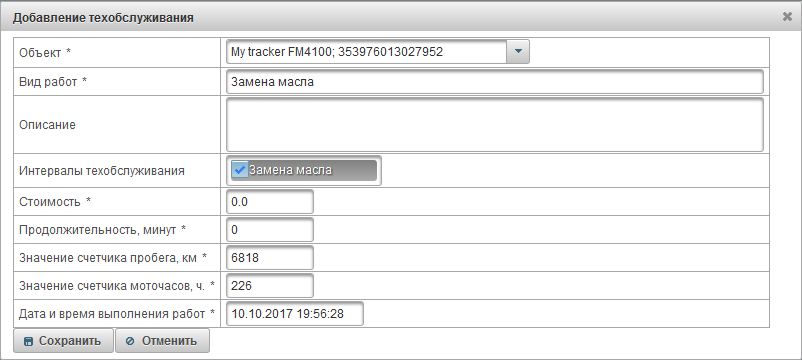
Task: Select the Замена масла interval item text
Action: click(291, 170)
